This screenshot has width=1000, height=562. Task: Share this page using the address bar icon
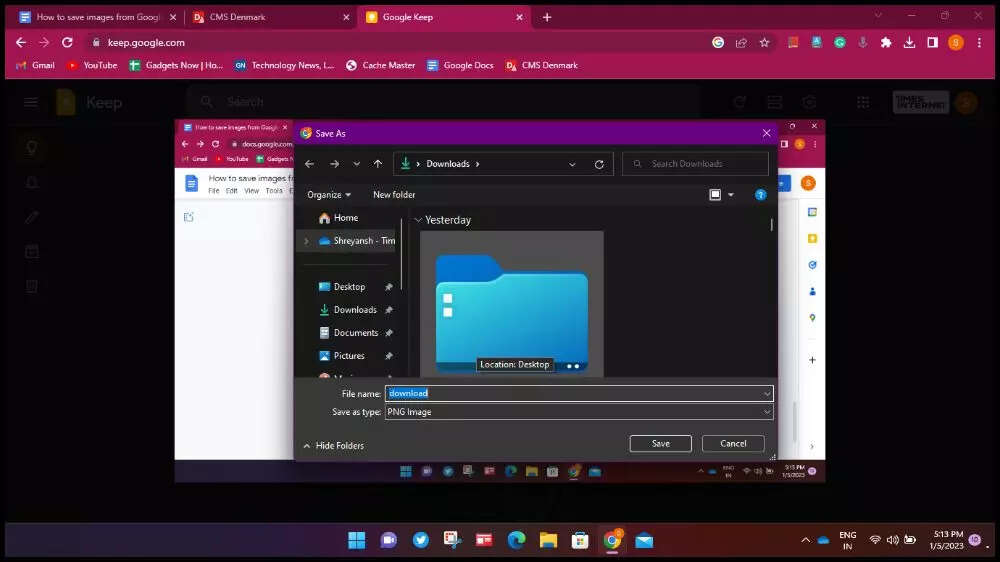[741, 43]
